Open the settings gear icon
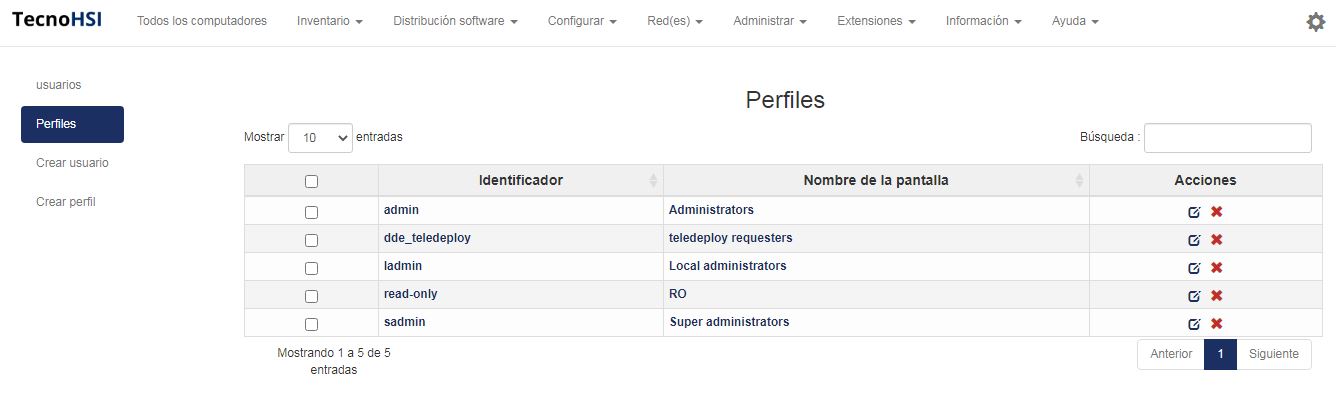The width and height of the screenshot is (1336, 402). click(1316, 22)
